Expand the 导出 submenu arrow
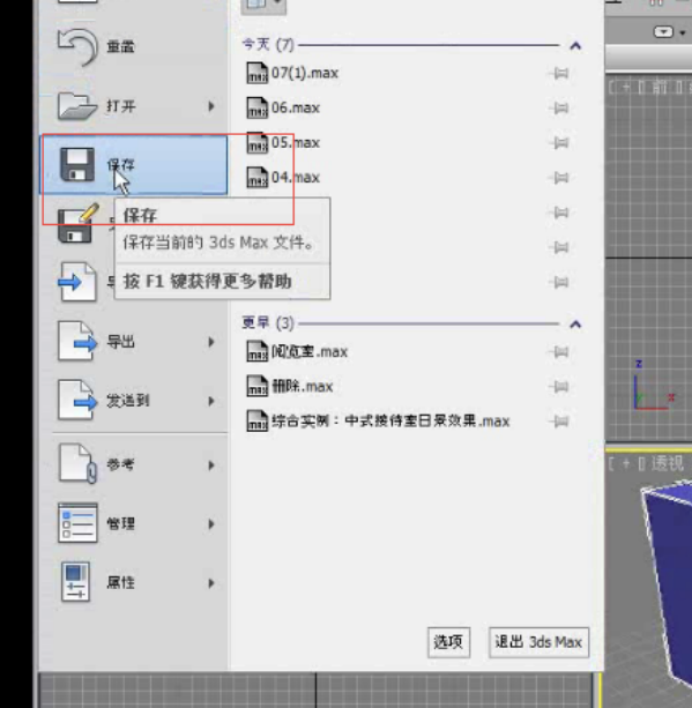 (x=211, y=342)
